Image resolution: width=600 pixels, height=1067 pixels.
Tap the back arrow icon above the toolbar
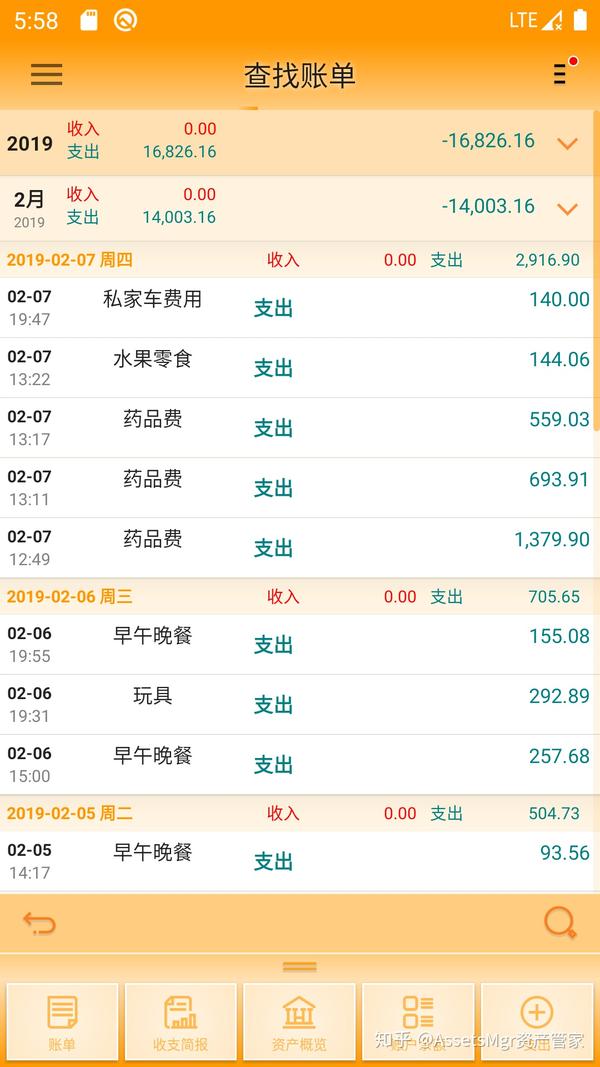pyautogui.click(x=40, y=923)
